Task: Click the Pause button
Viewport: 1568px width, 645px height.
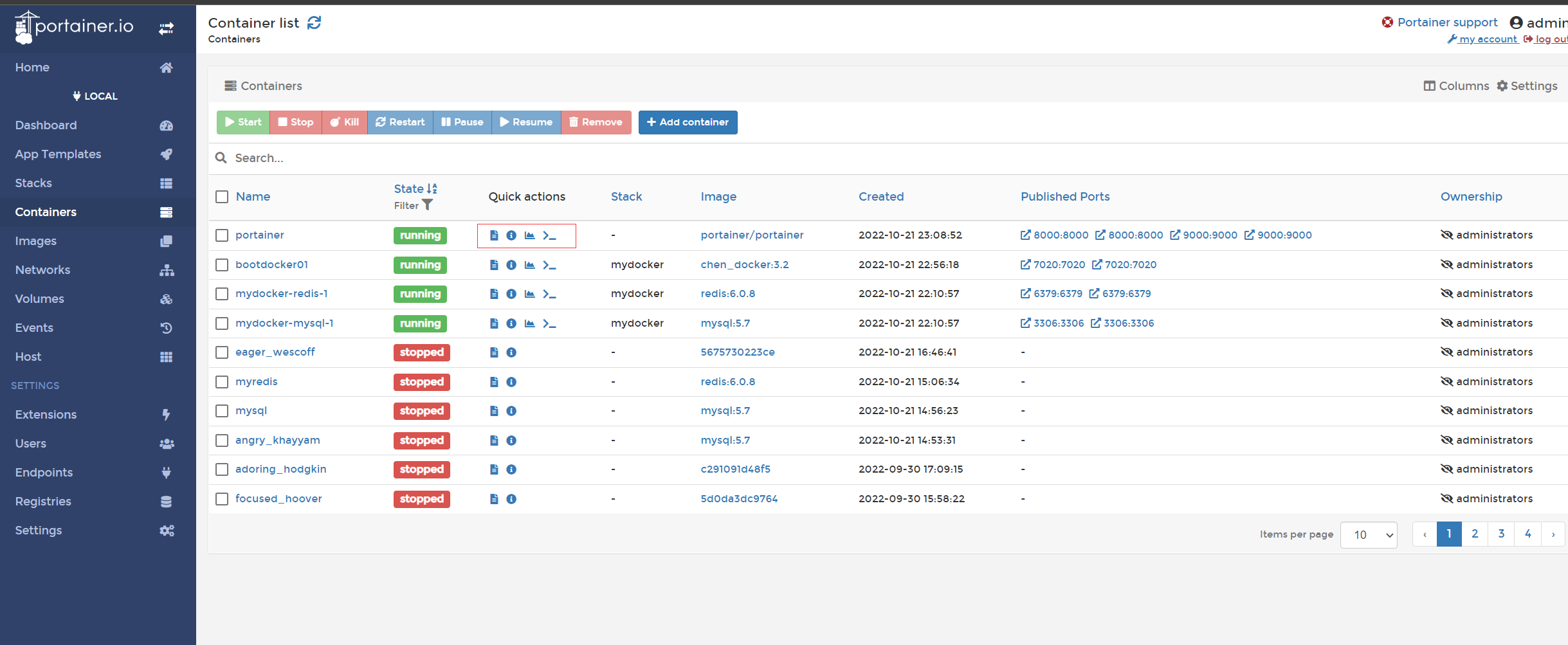Action: 462,122
